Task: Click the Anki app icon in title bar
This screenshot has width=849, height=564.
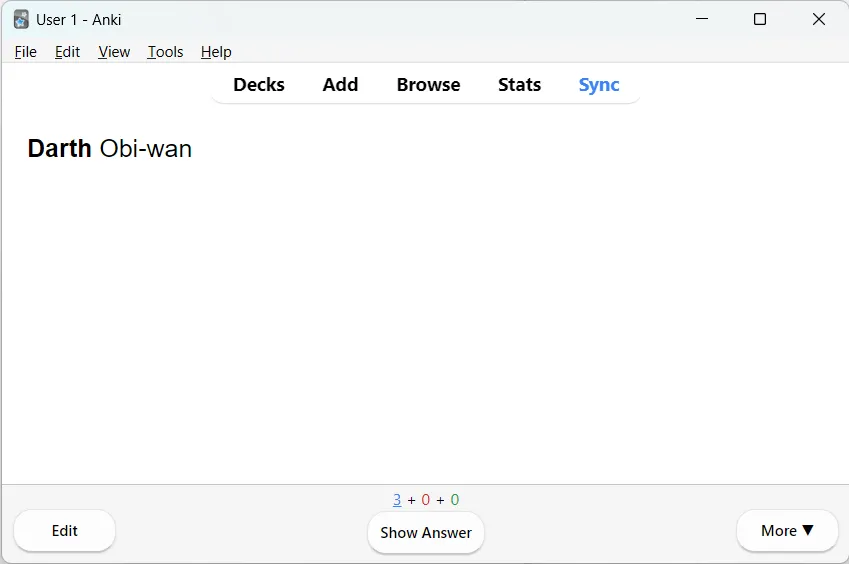Action: [x=21, y=19]
